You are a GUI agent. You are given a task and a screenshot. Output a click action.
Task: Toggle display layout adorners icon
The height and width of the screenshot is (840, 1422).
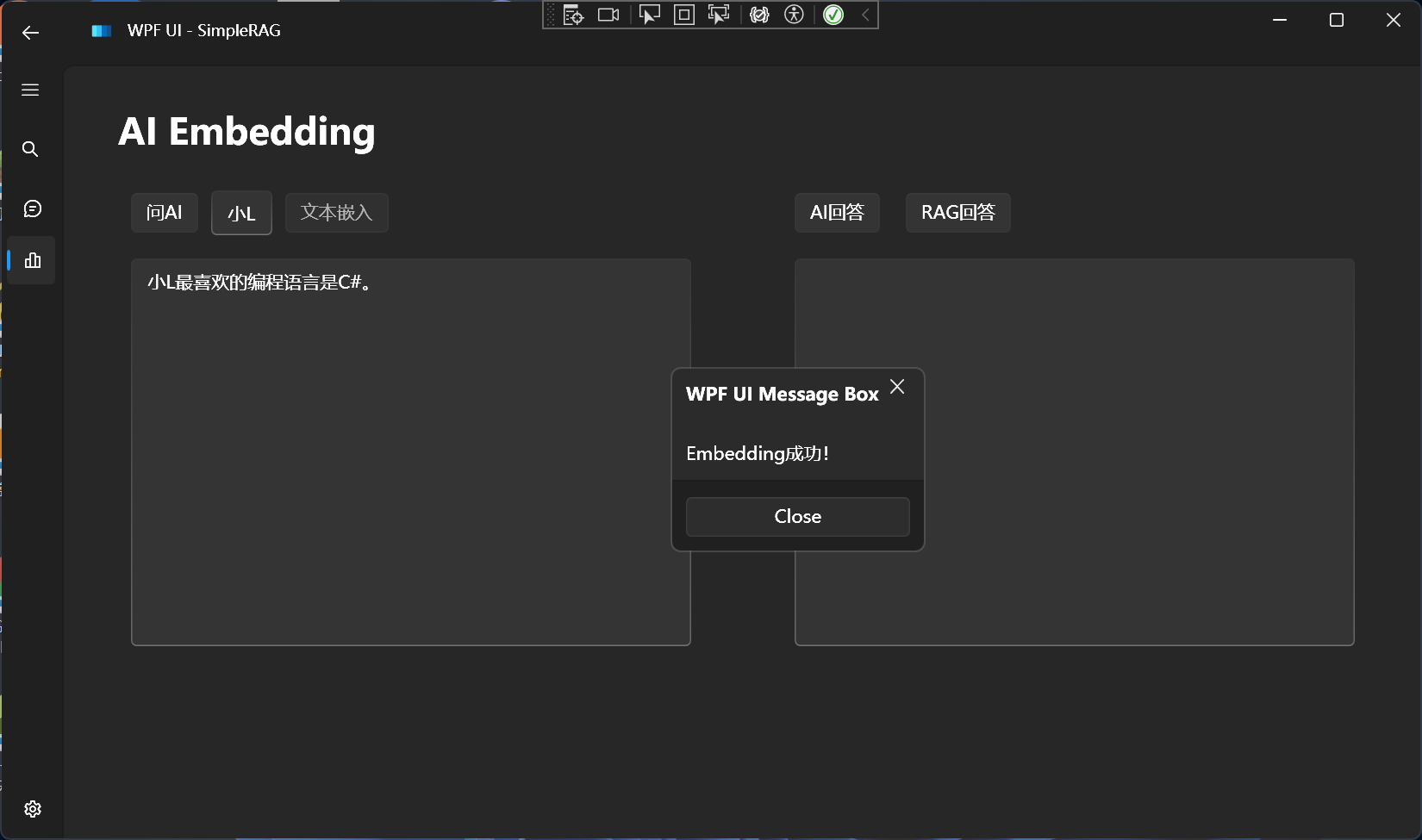pyautogui.click(x=684, y=15)
